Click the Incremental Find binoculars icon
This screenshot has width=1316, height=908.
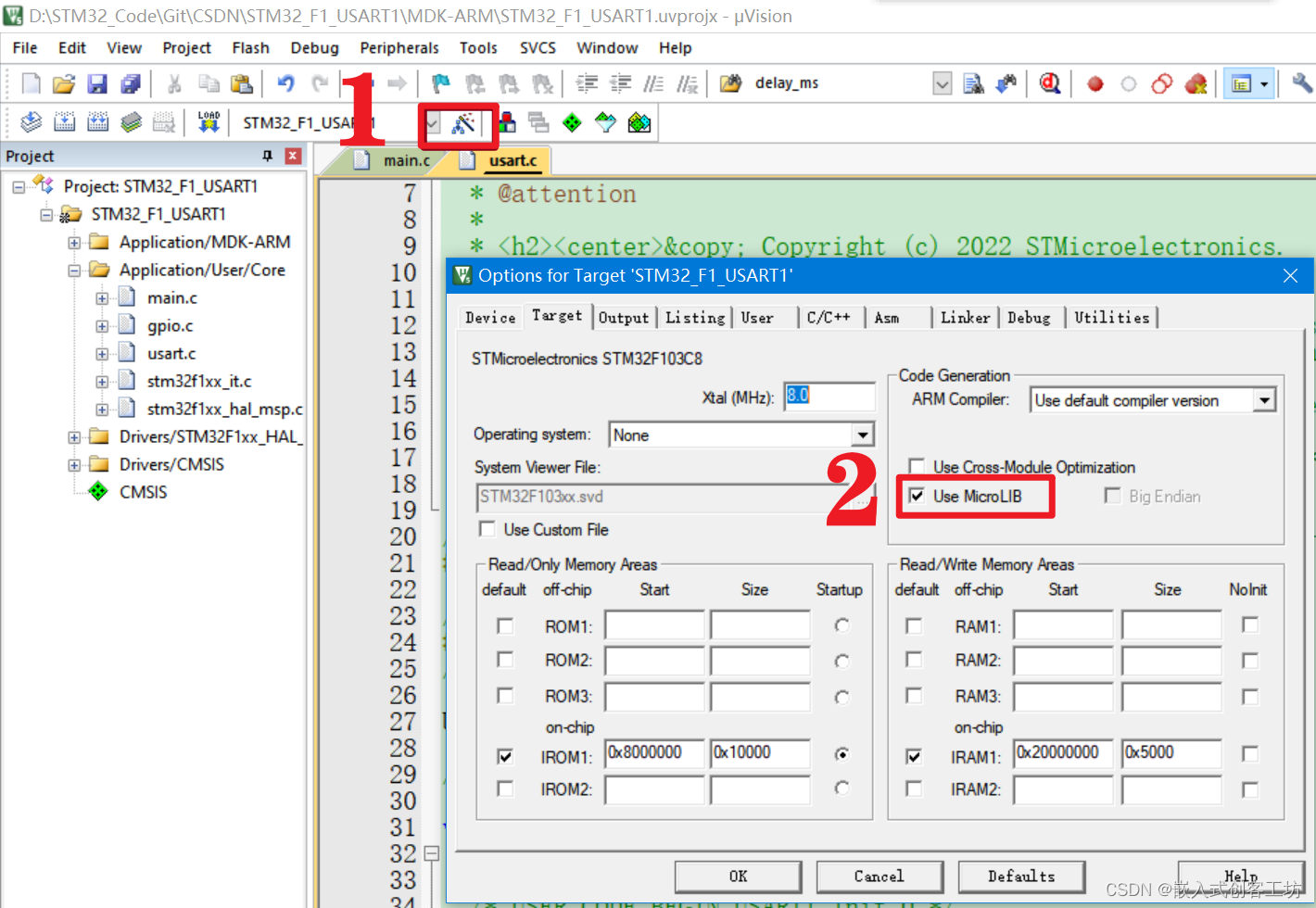(1006, 84)
